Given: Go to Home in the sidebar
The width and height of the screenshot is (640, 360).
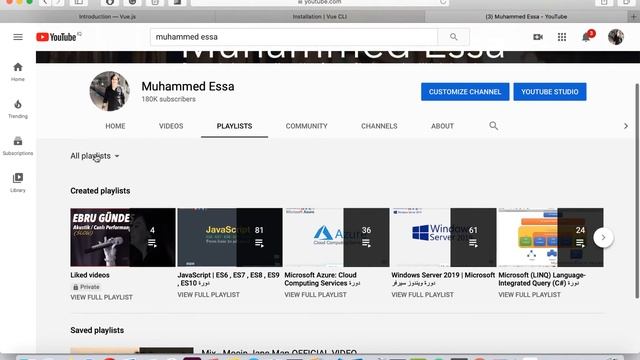Looking at the screenshot, I should [18, 72].
